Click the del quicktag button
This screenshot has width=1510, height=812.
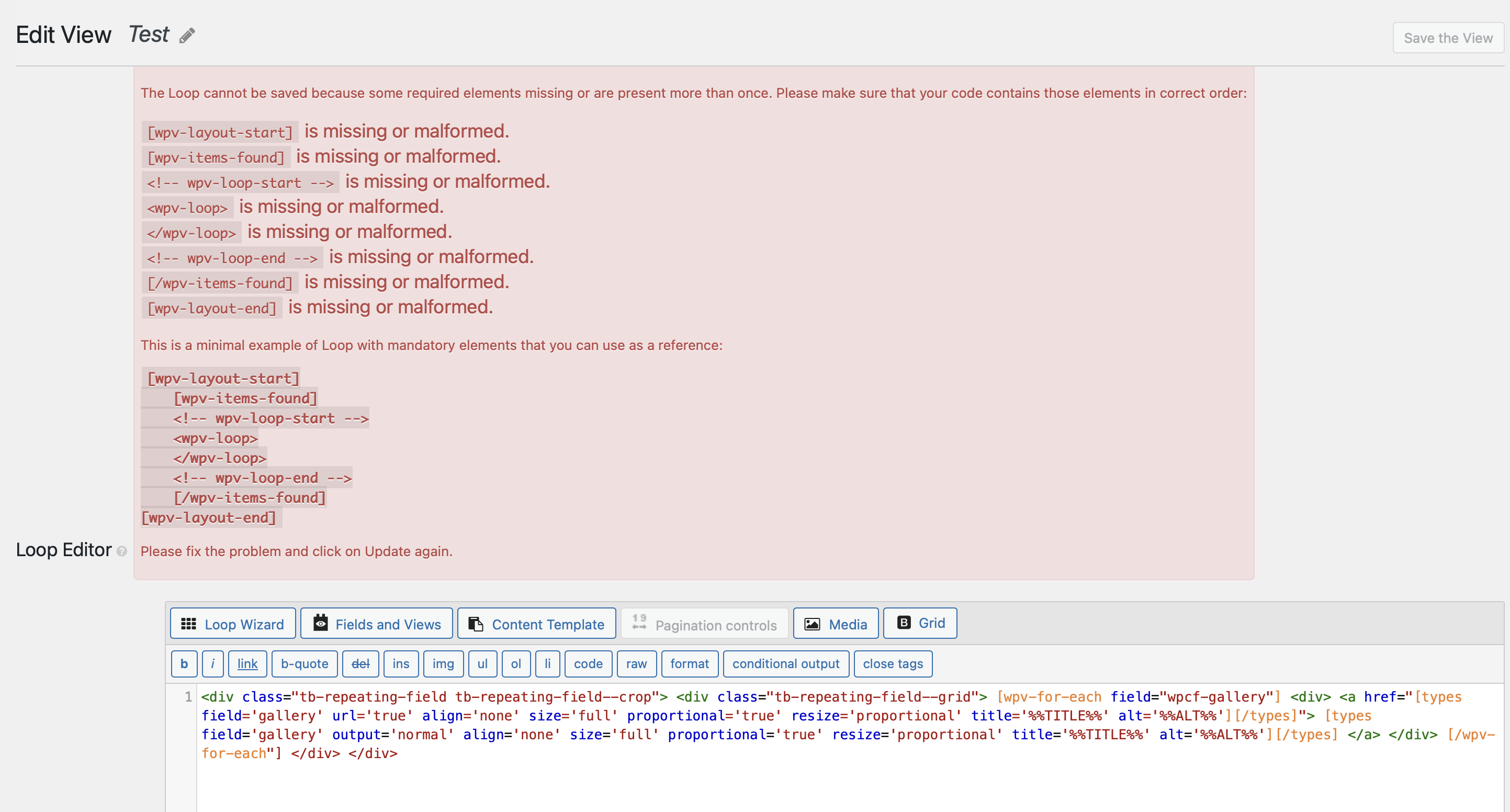pos(360,663)
